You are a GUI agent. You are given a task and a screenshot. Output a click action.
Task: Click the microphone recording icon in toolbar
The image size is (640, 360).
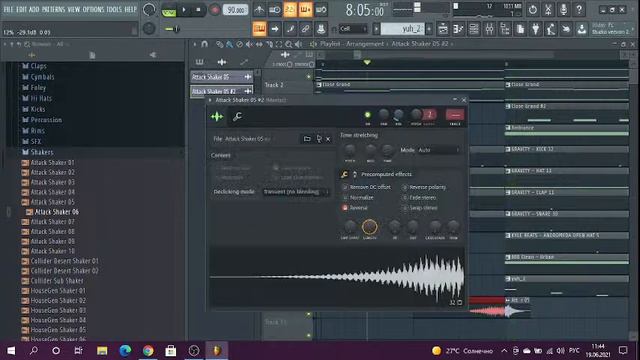(x=563, y=9)
